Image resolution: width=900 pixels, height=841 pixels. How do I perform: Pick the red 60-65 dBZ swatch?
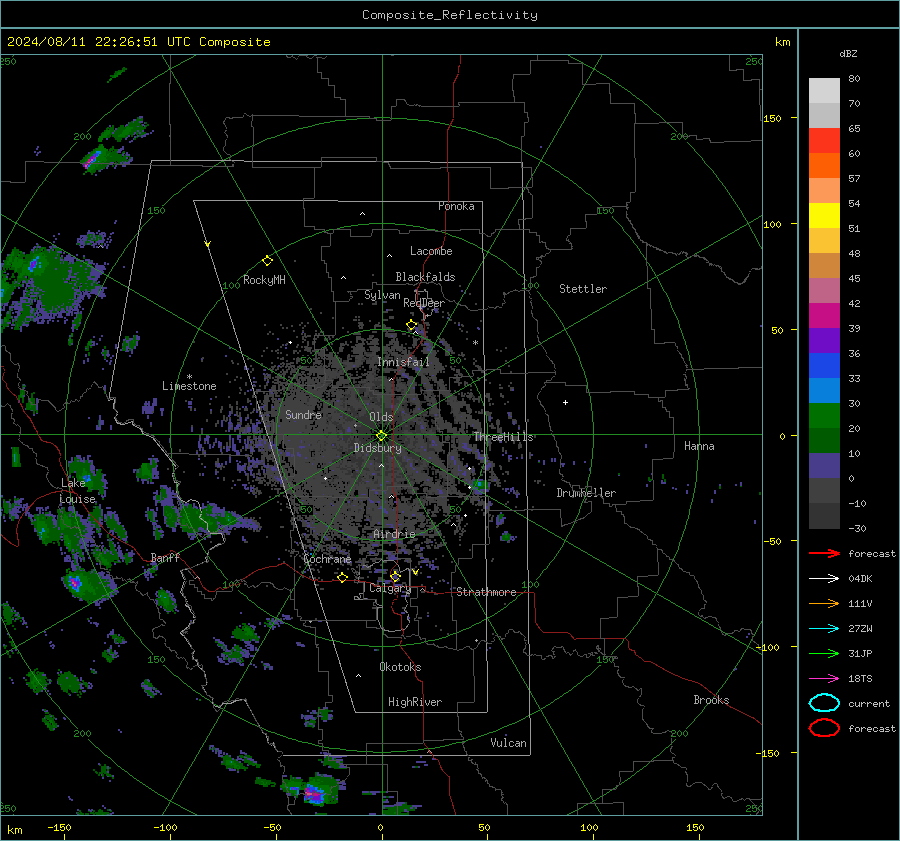tap(824, 140)
